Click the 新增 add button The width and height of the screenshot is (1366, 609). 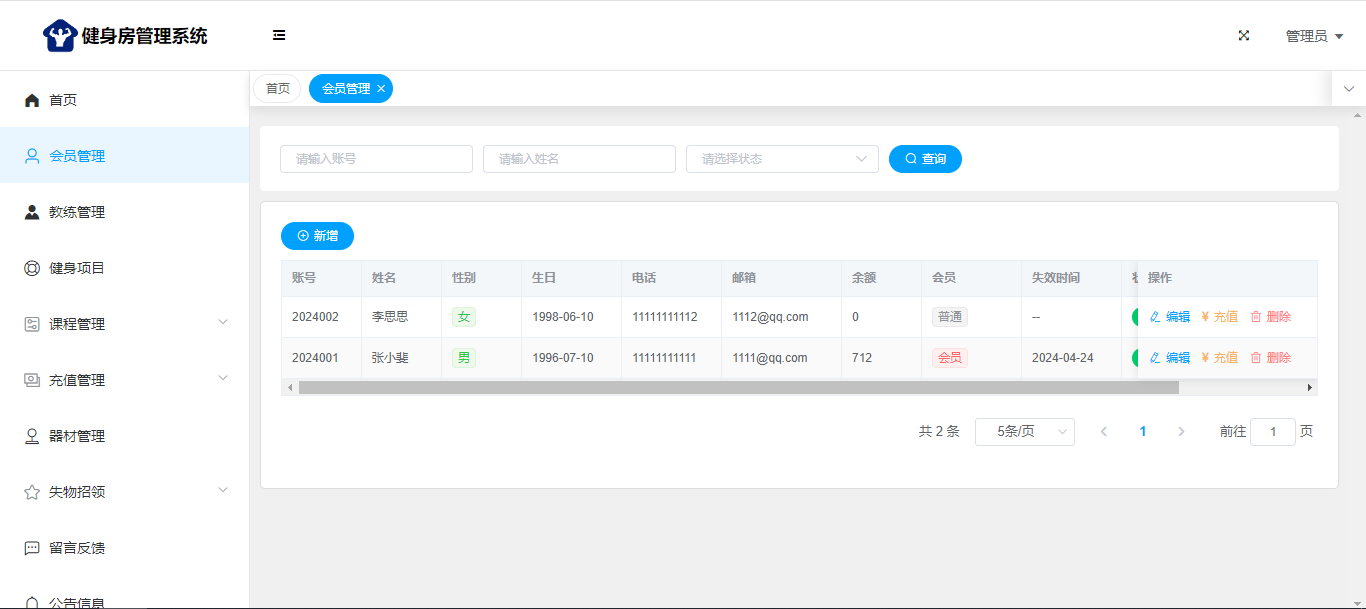point(317,236)
